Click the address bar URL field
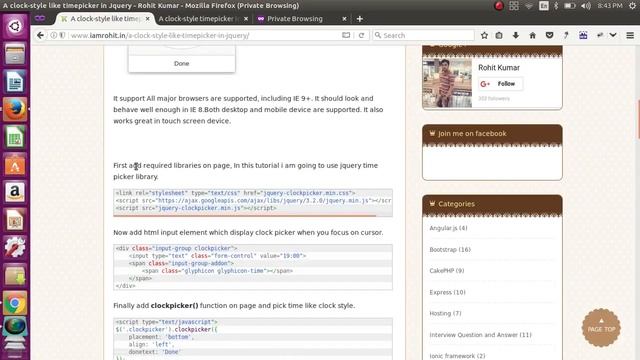The height and width of the screenshot is (360, 640). point(204,36)
